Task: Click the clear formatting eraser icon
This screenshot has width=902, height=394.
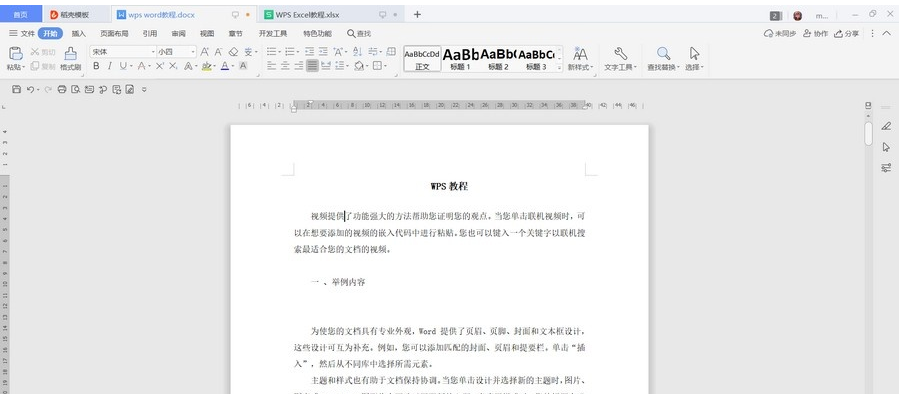Action: pyautogui.click(x=233, y=52)
